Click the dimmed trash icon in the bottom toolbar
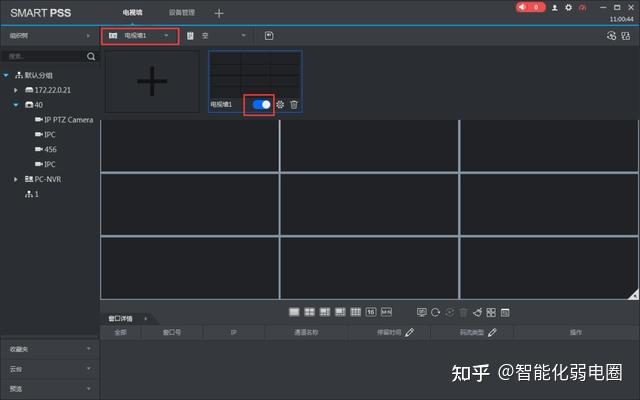Viewport: 640px width, 400px height. coord(463,313)
